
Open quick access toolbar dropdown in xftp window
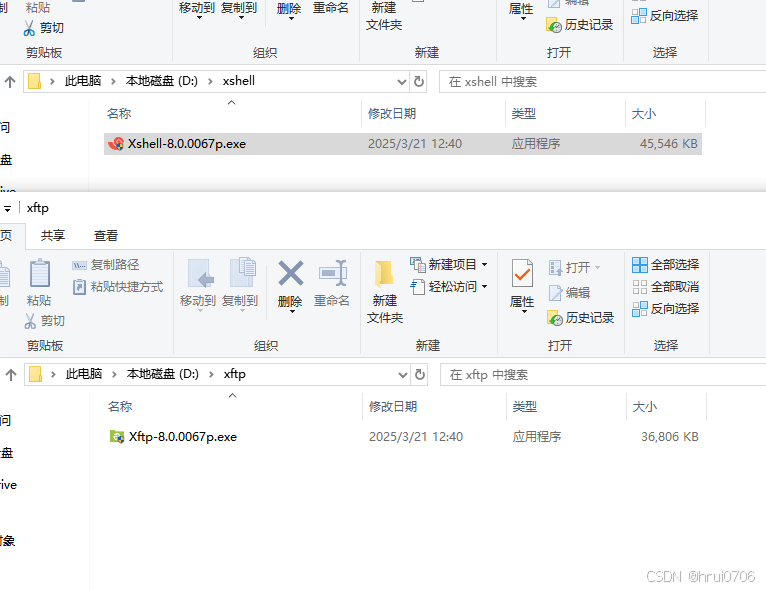(x=7, y=209)
